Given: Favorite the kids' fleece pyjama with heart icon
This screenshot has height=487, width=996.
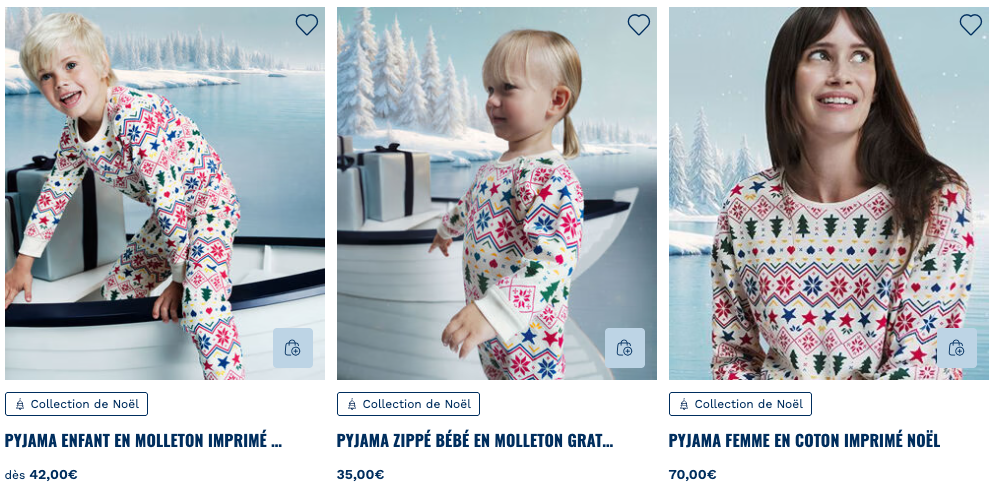Looking at the screenshot, I should point(306,25).
